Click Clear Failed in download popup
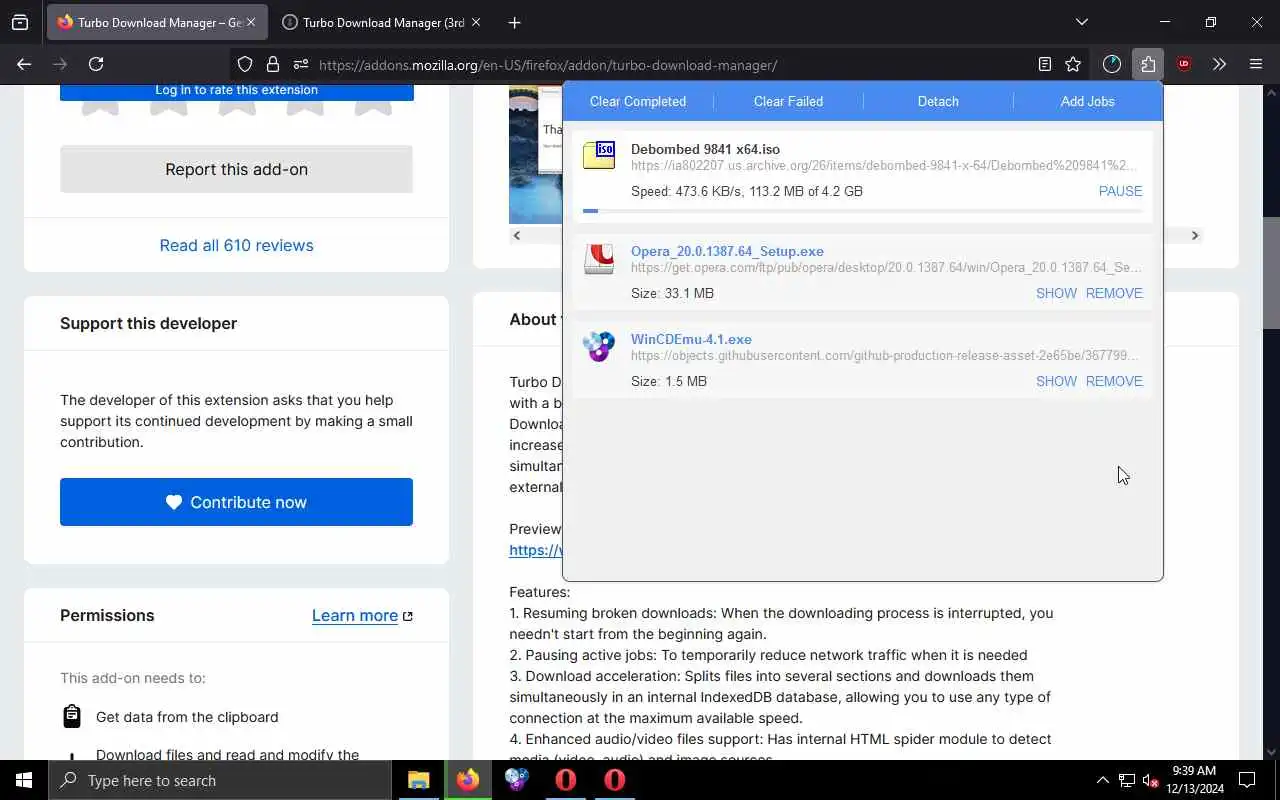Viewport: 1280px width, 800px height. coord(788,101)
